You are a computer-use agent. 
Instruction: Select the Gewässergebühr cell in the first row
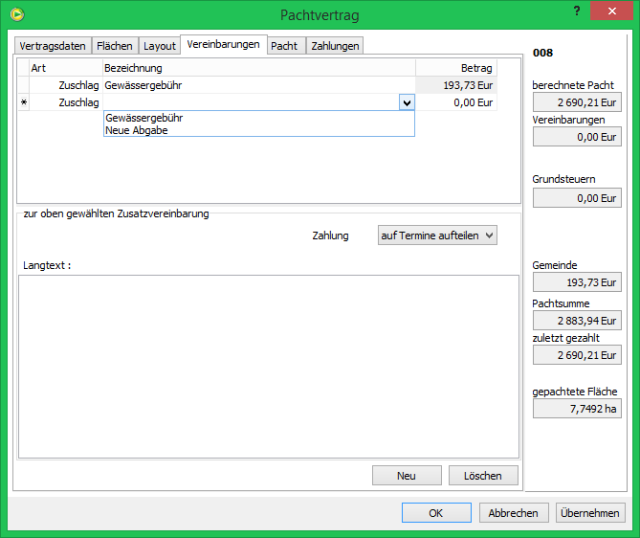click(x=259, y=85)
